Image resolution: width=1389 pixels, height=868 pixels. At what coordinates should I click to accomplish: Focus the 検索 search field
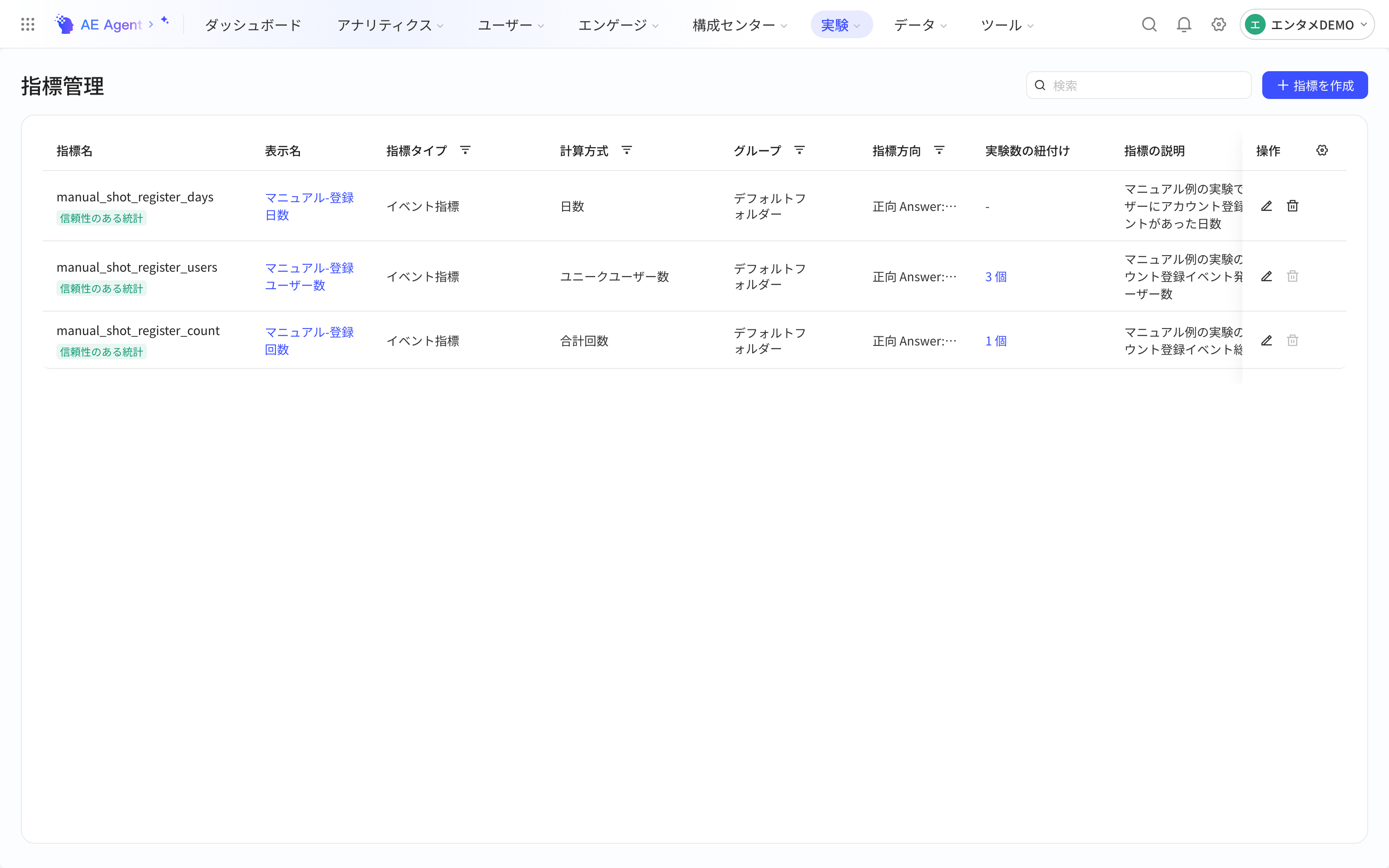point(1139,85)
